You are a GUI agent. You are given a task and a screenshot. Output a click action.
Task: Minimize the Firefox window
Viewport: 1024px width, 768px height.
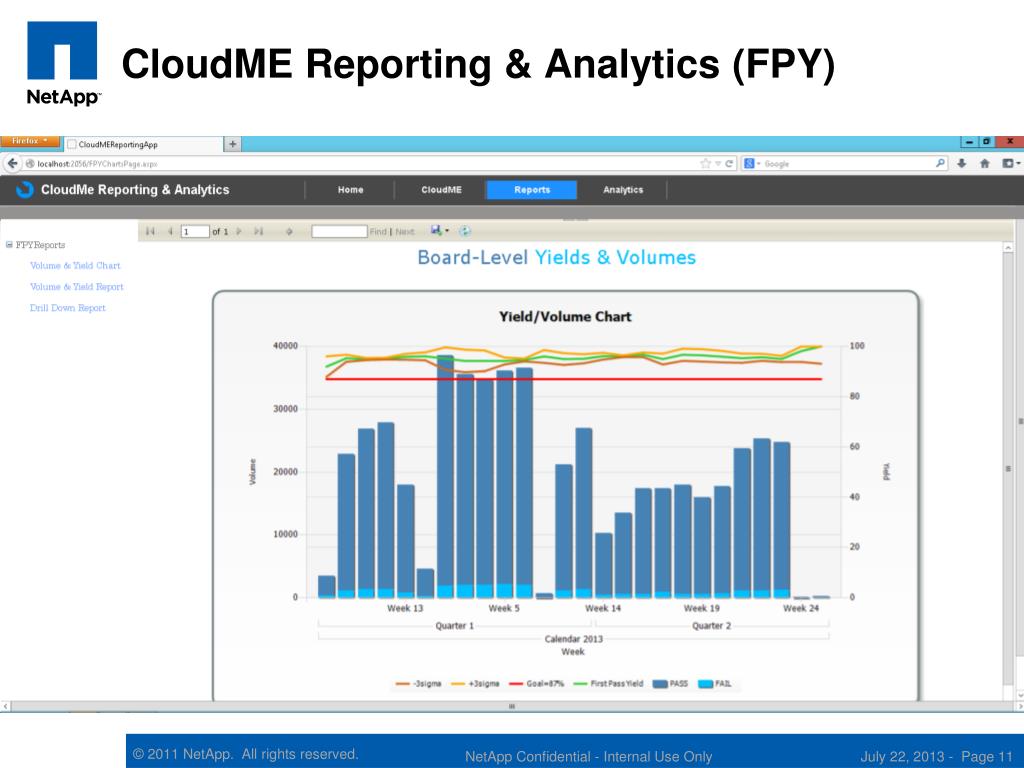coord(969,141)
